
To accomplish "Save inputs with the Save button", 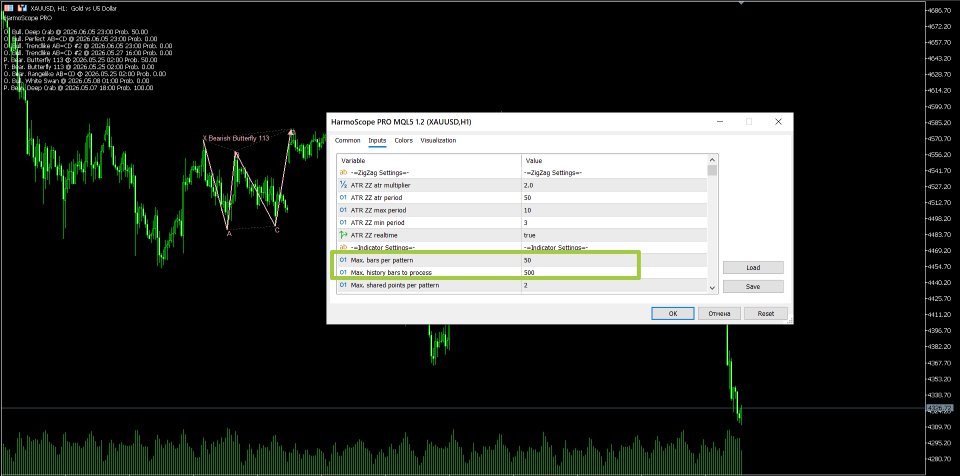I will (753, 286).
